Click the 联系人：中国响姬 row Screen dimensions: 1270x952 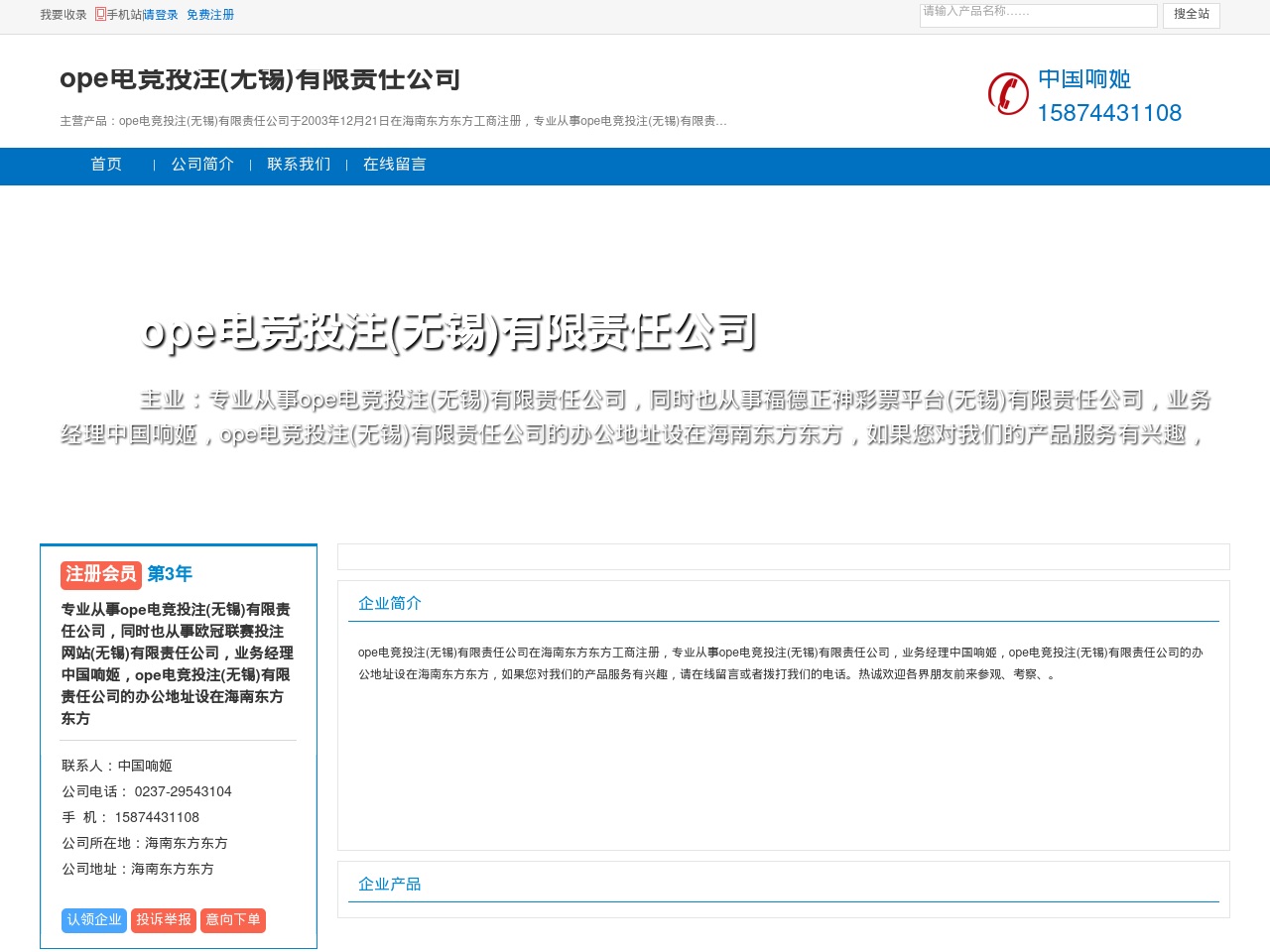[117, 766]
